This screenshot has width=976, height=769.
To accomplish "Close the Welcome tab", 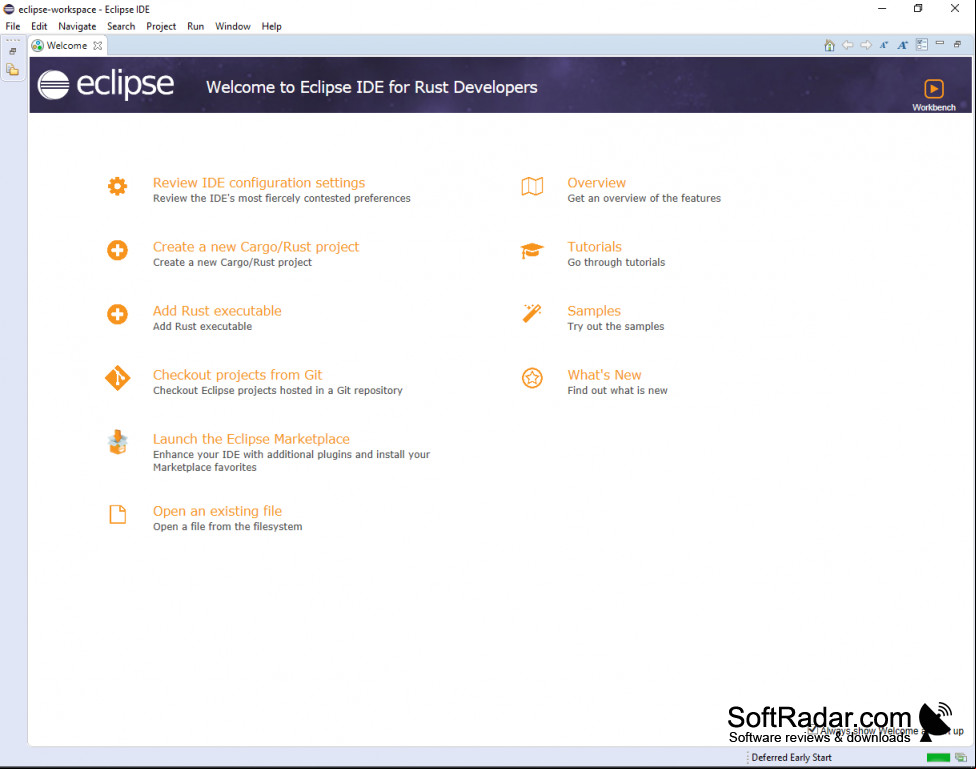I will coord(98,45).
